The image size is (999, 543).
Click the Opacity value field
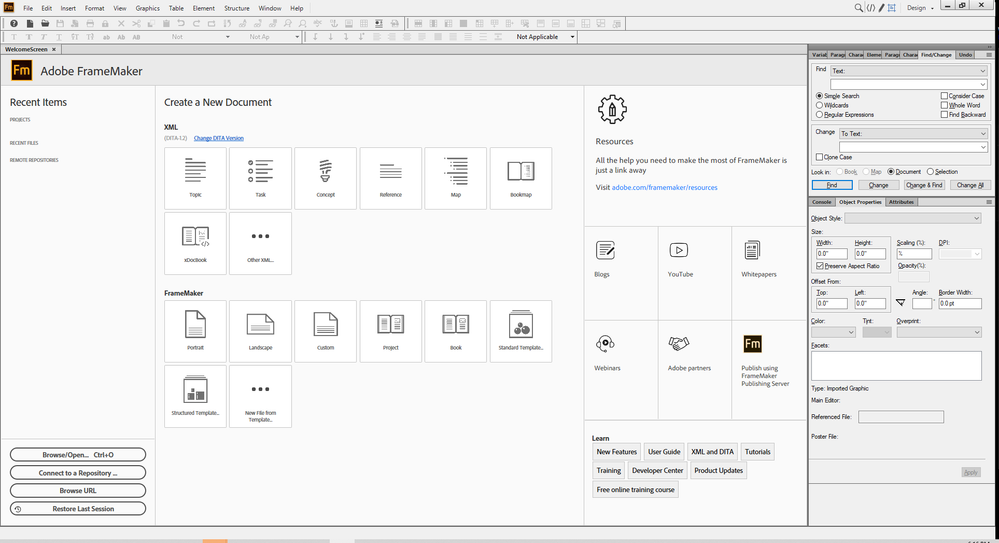click(x=914, y=277)
